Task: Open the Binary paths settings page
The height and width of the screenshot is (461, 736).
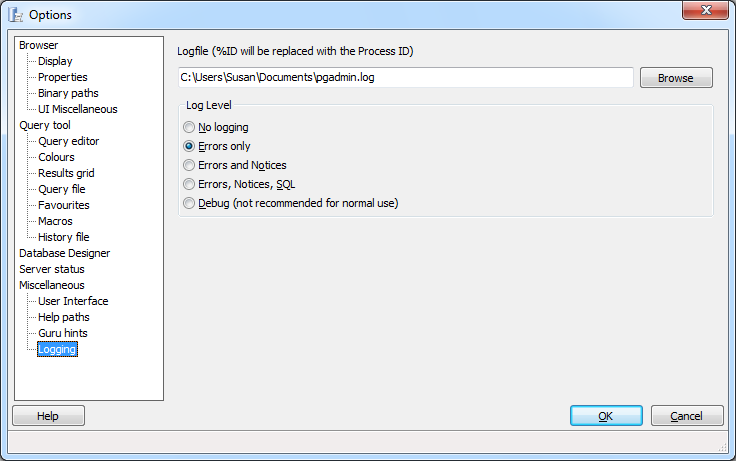Action: point(68,93)
